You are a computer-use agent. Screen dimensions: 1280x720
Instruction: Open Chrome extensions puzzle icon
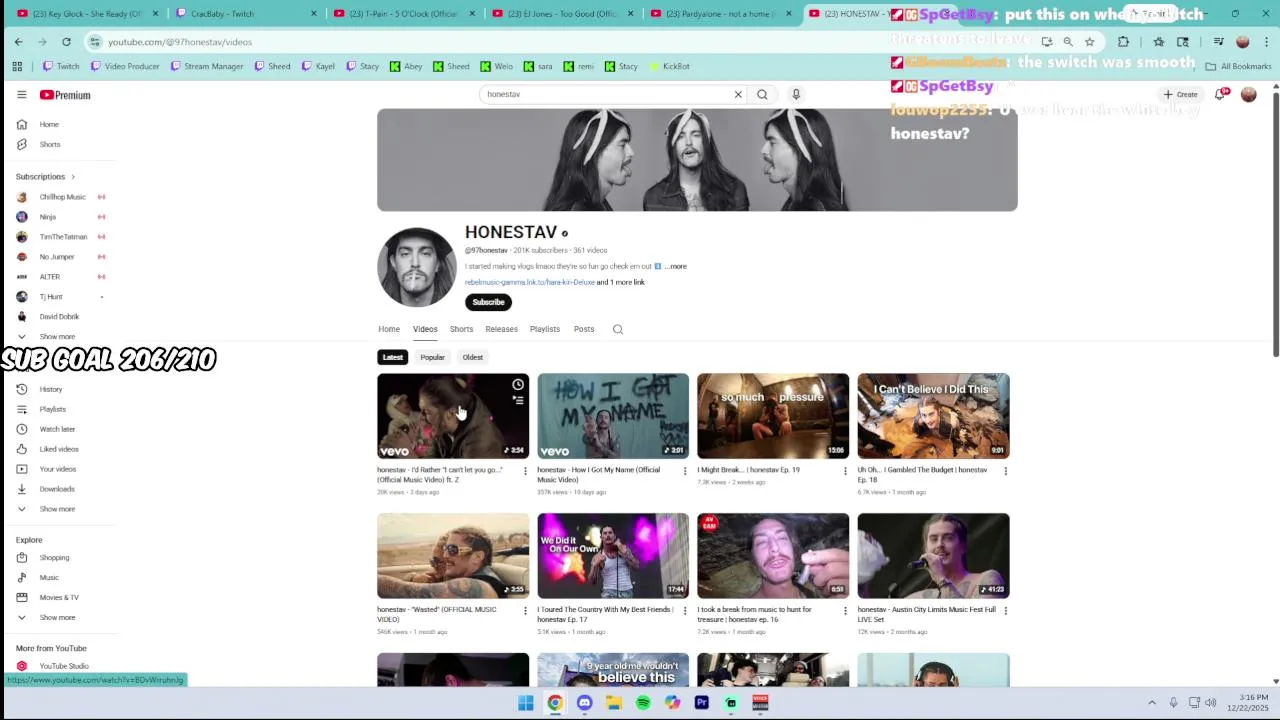(x=1123, y=42)
